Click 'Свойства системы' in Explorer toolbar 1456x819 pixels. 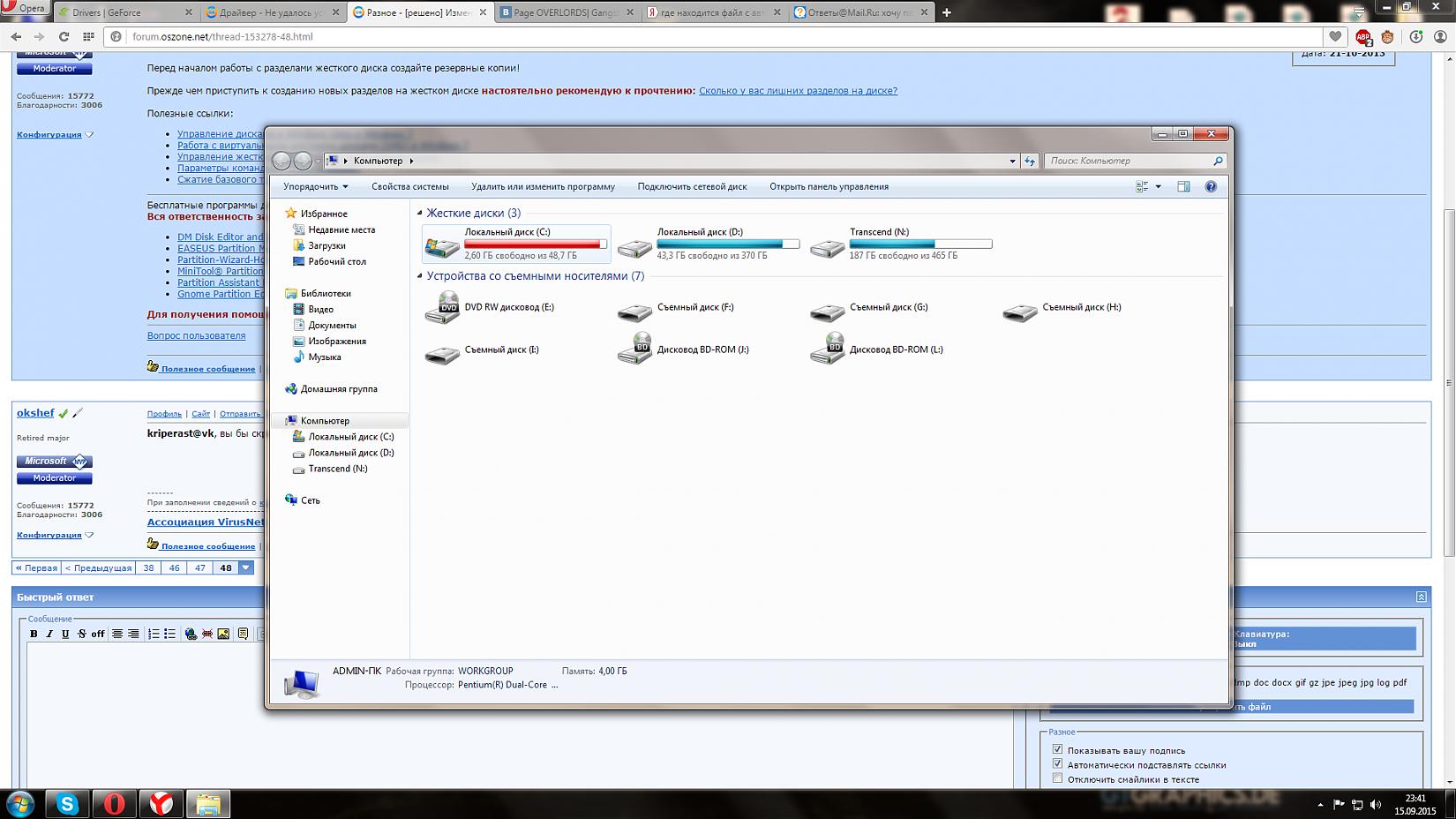[409, 186]
